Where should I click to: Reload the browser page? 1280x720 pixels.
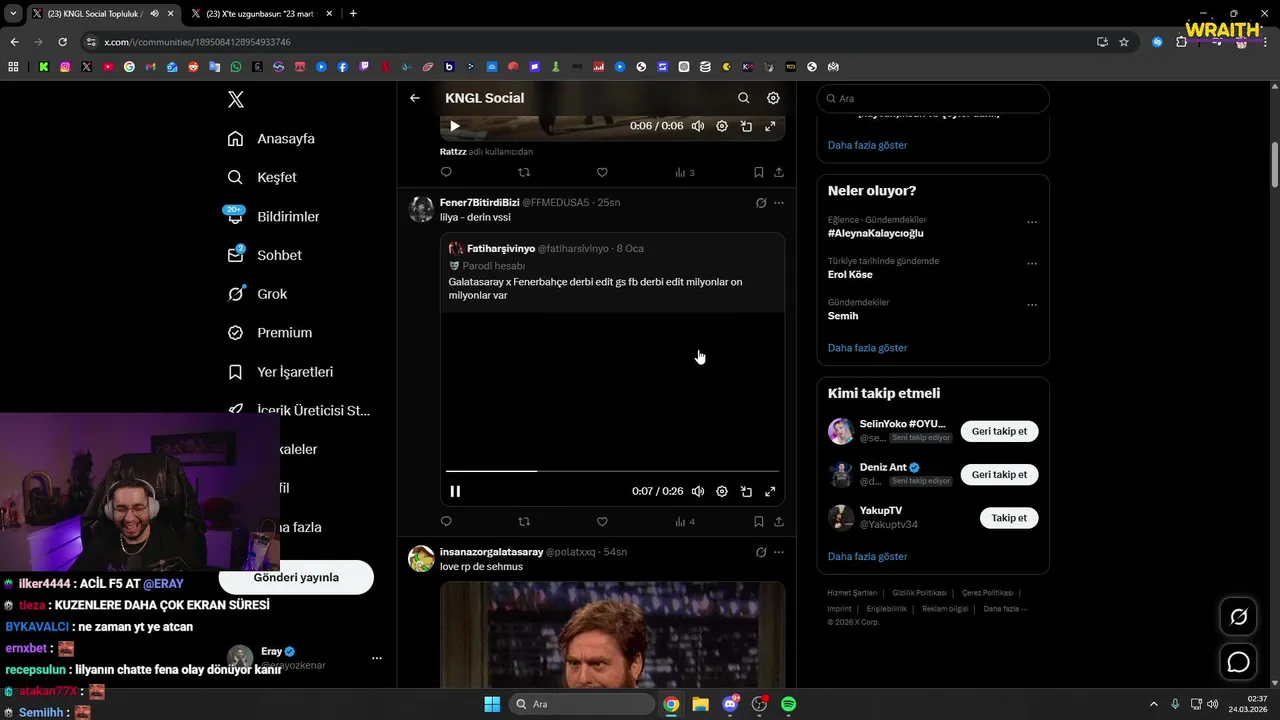(62, 42)
